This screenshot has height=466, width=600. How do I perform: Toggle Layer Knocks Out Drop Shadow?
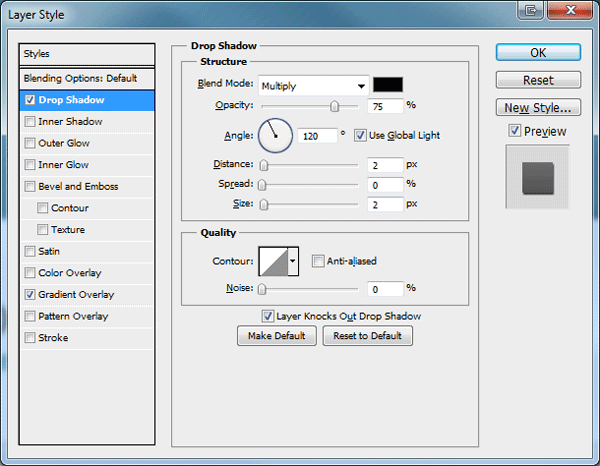267,316
